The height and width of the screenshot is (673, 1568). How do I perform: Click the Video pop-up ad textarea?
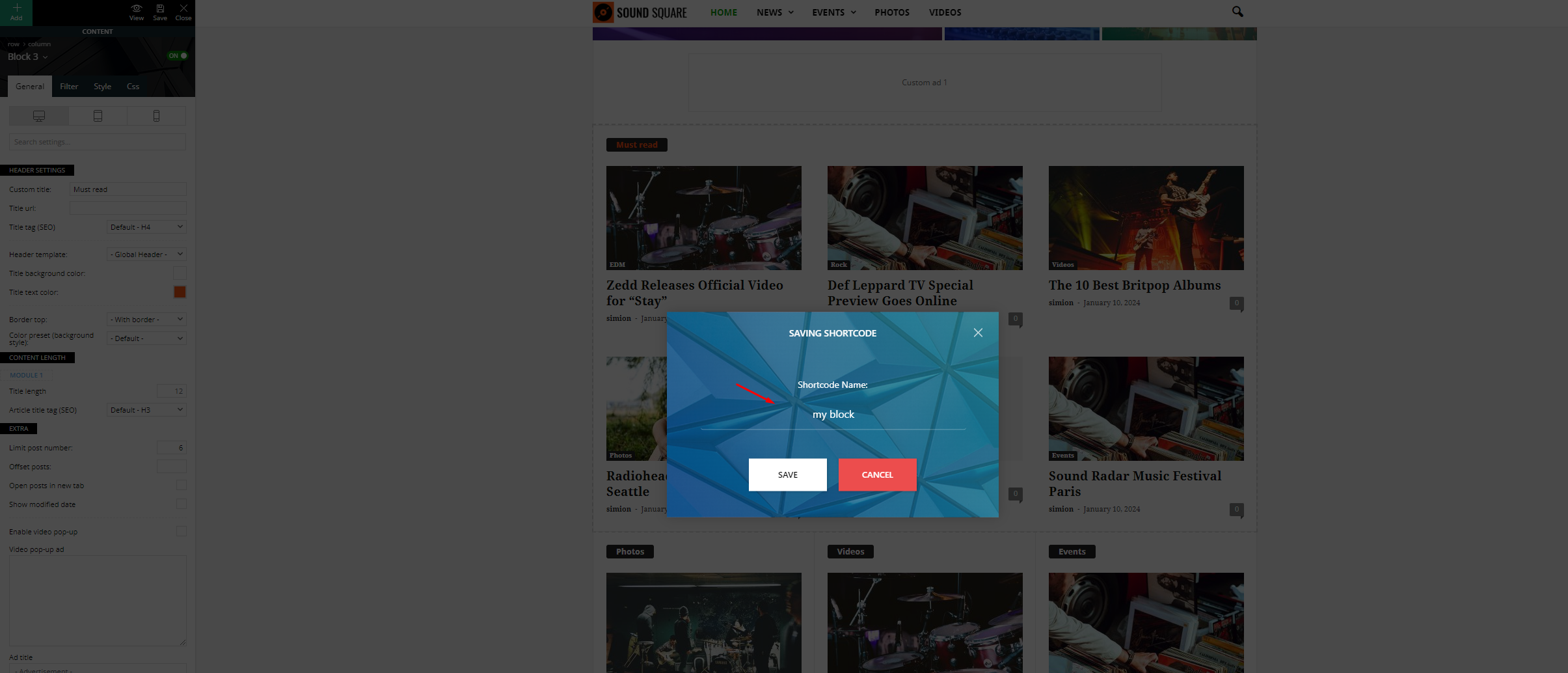click(x=98, y=601)
